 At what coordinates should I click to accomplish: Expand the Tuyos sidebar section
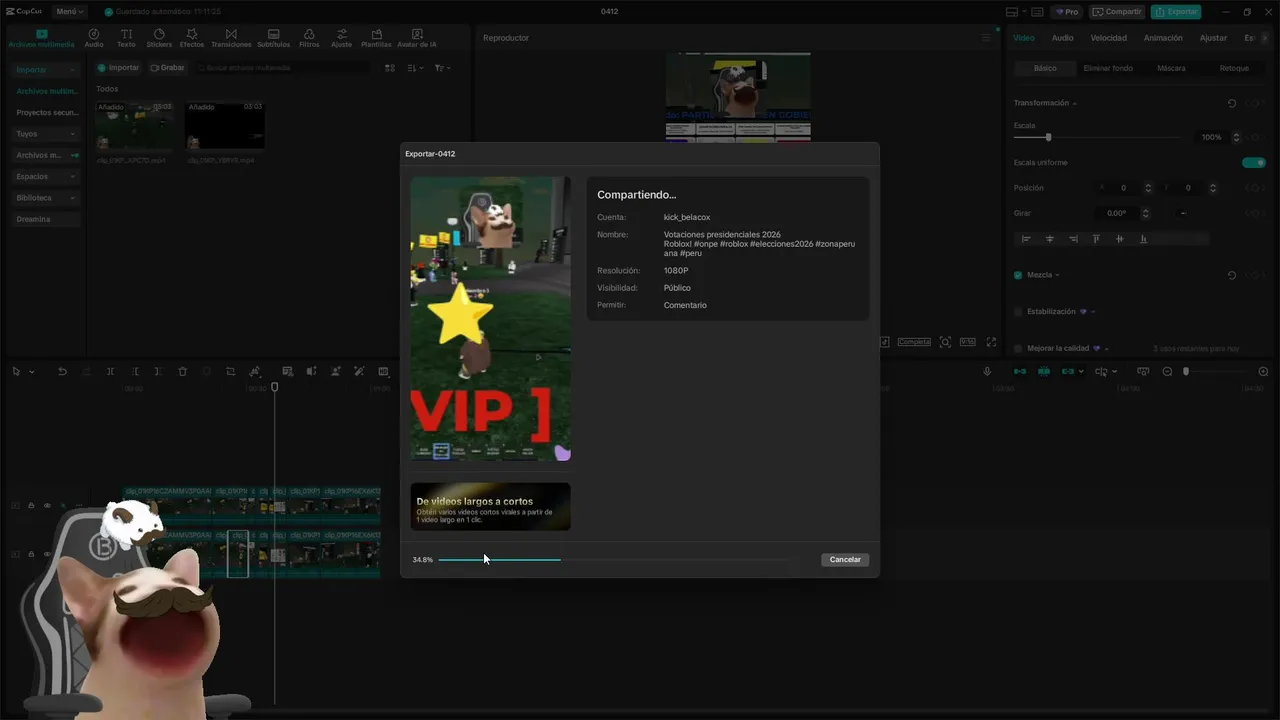tap(47, 134)
